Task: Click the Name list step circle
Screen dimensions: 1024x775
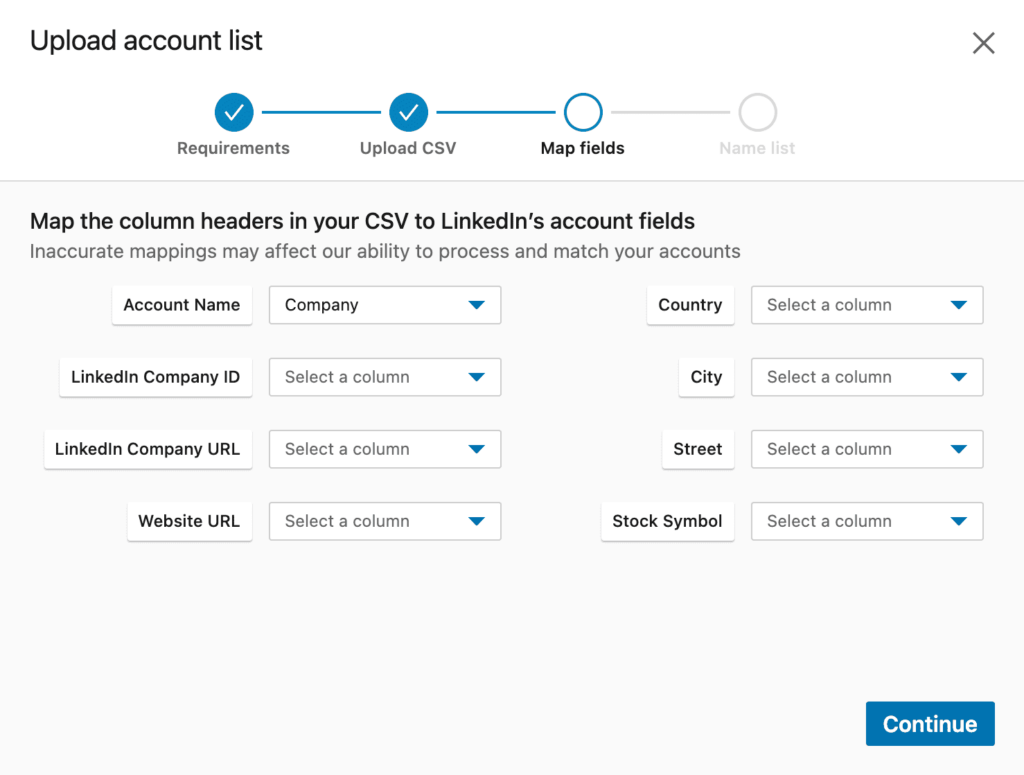Action: click(757, 112)
